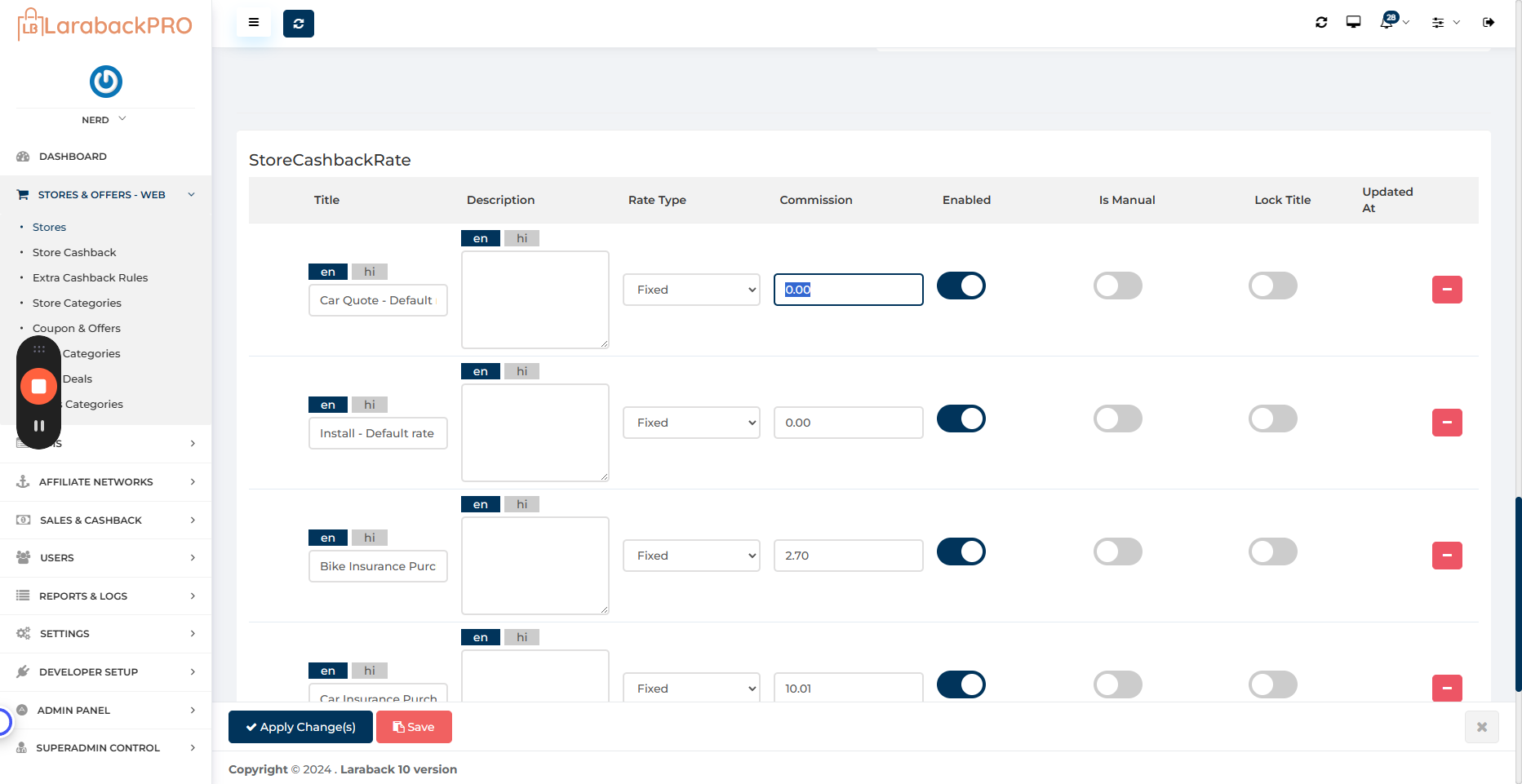
Task: Toggle Is Manual for Car Quote - Default
Action: click(1118, 286)
